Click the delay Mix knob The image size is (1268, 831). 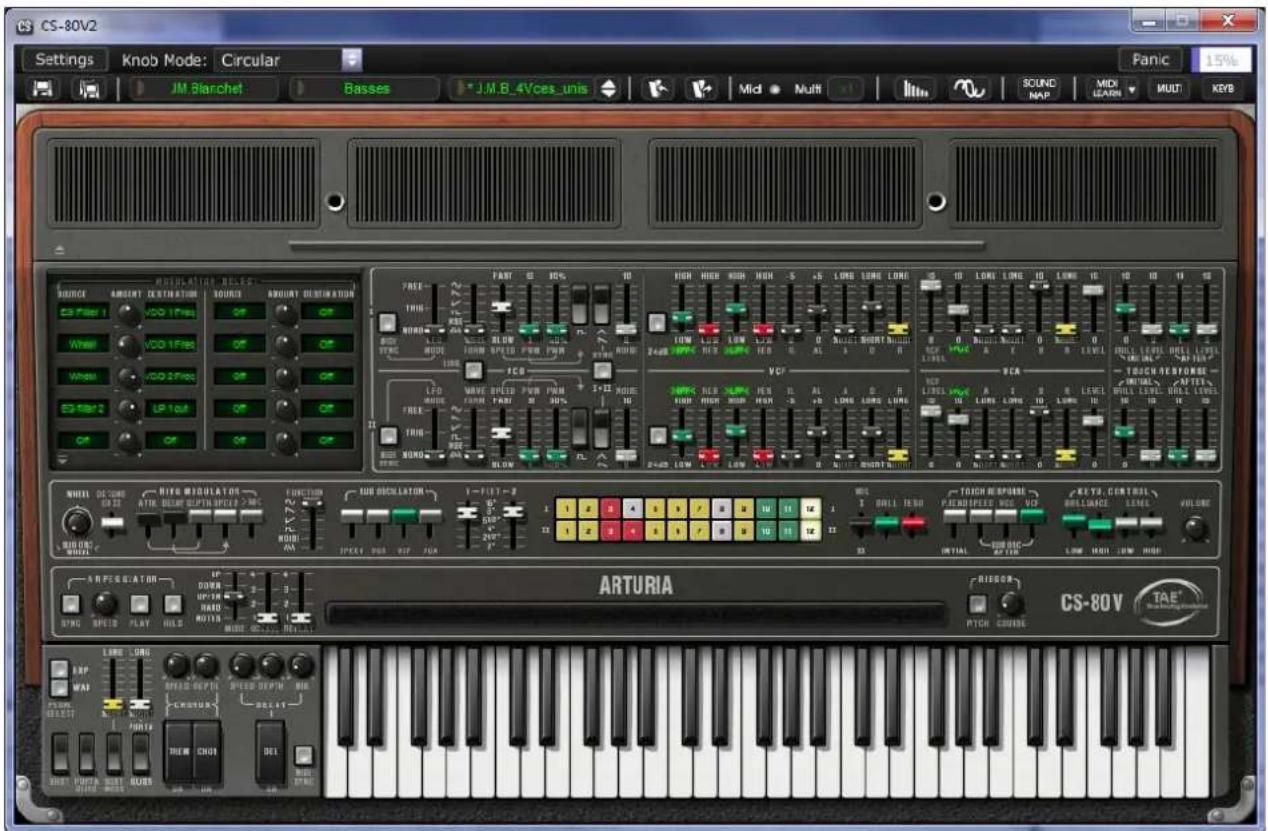click(301, 667)
